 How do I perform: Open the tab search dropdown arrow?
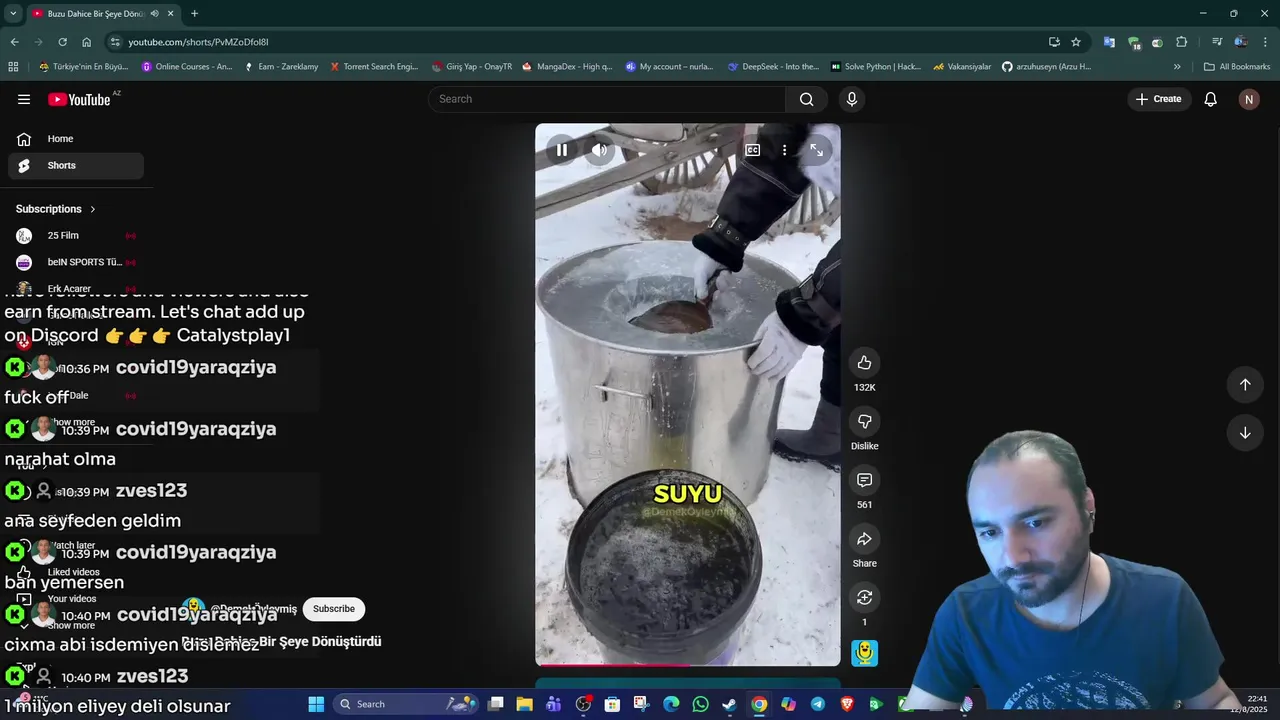coord(13,13)
